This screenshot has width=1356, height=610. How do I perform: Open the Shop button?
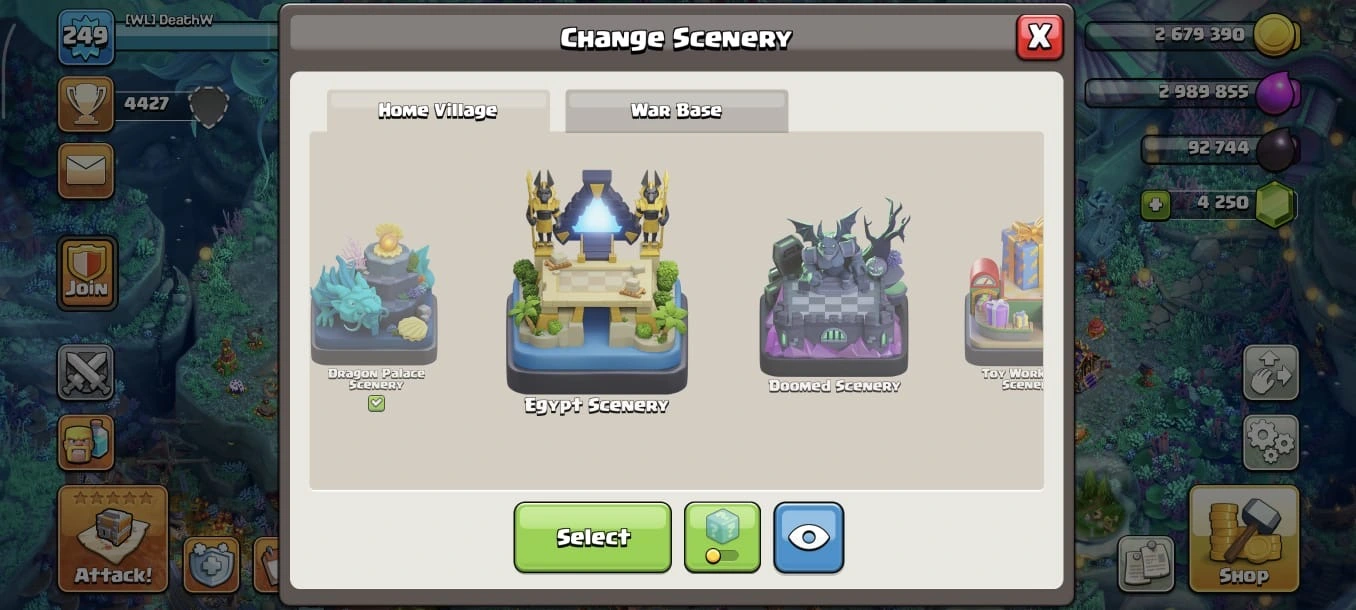click(x=1244, y=538)
